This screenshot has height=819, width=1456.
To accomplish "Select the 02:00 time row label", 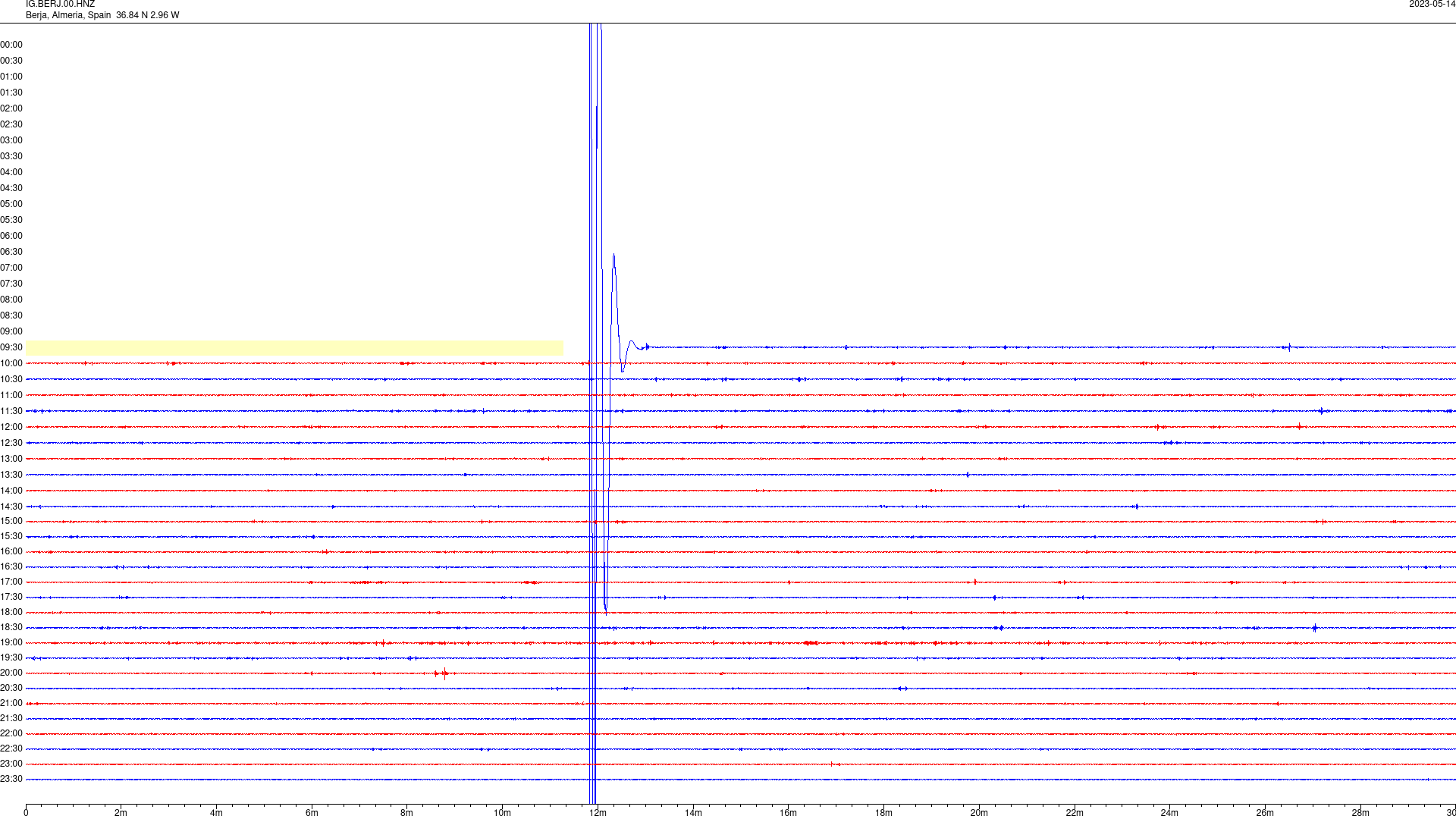I will coord(11,108).
